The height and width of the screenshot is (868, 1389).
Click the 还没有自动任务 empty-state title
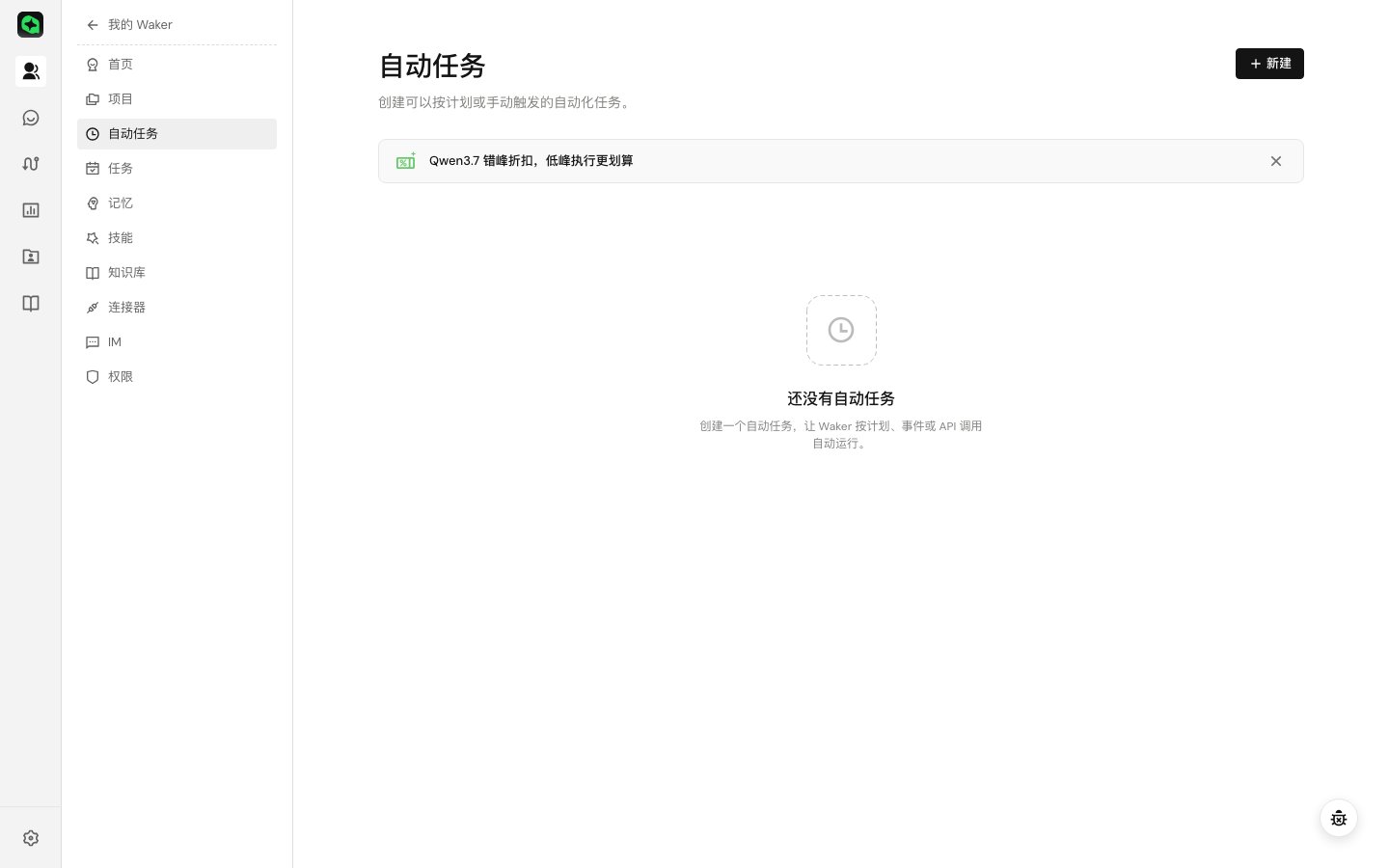pyautogui.click(x=841, y=398)
